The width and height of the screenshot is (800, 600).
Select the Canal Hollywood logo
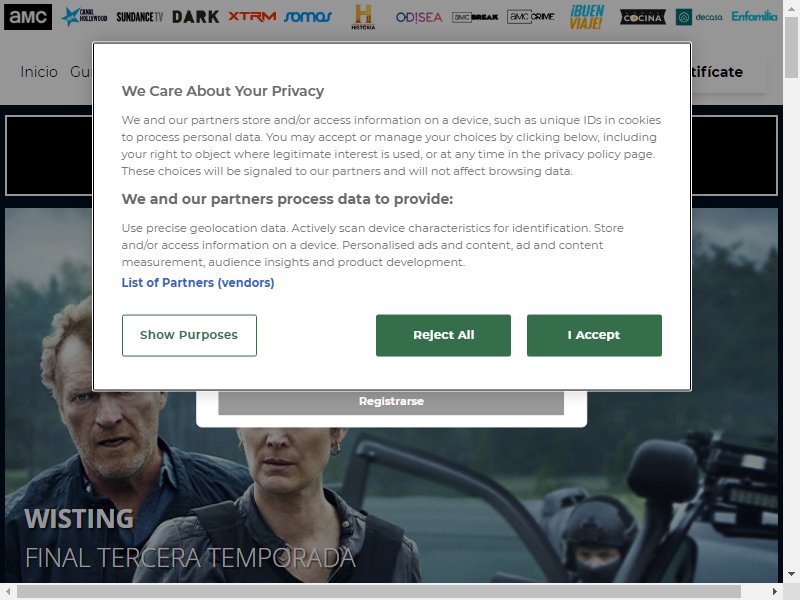(84, 17)
